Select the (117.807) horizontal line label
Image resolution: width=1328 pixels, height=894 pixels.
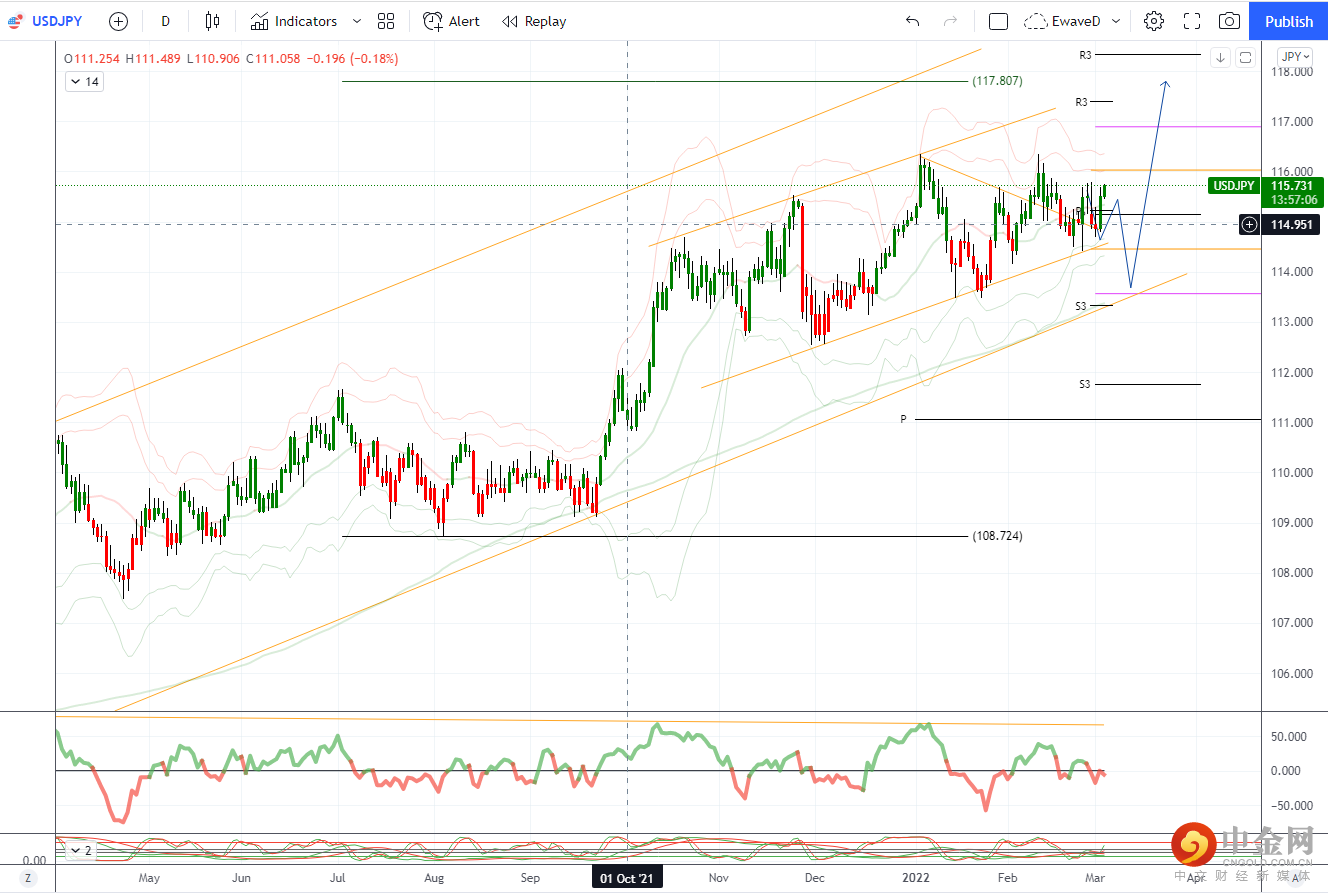[x=997, y=81]
